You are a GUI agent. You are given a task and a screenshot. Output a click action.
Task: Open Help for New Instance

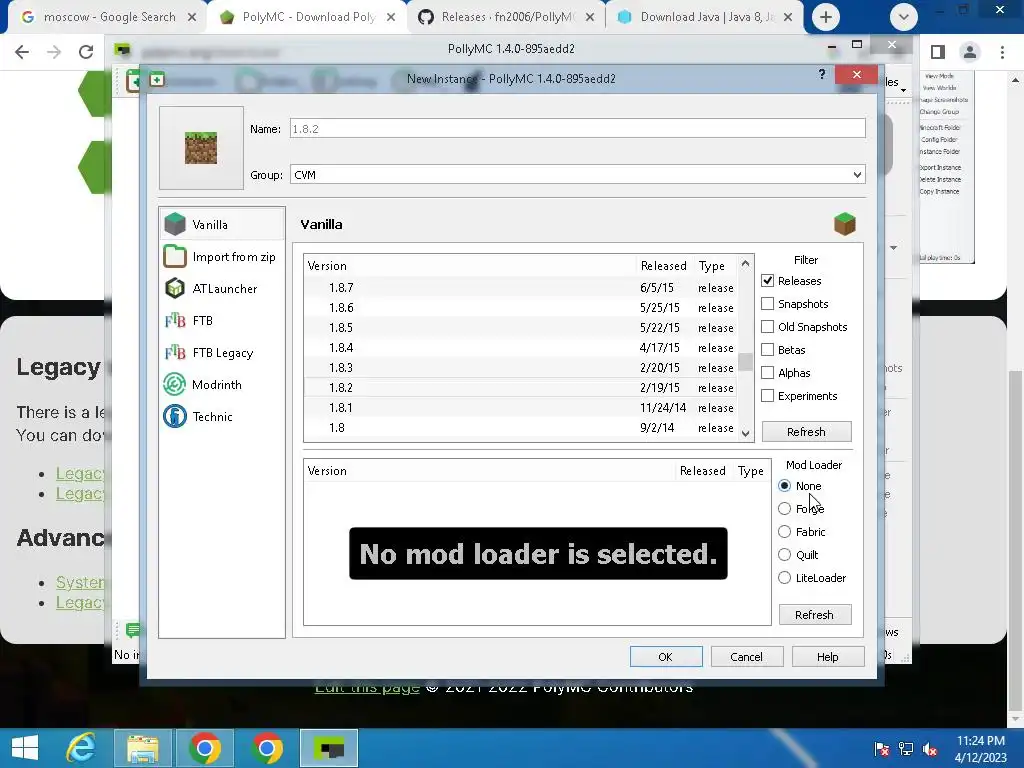point(828,657)
